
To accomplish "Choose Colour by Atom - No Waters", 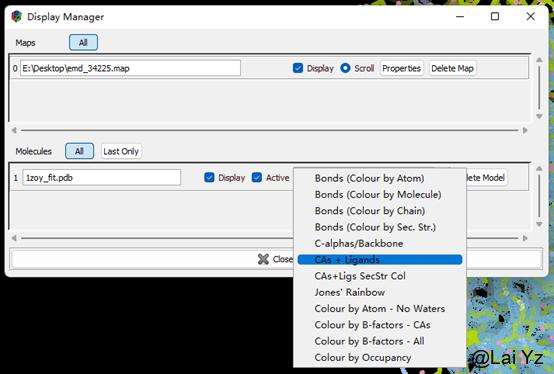I will coord(380,309).
